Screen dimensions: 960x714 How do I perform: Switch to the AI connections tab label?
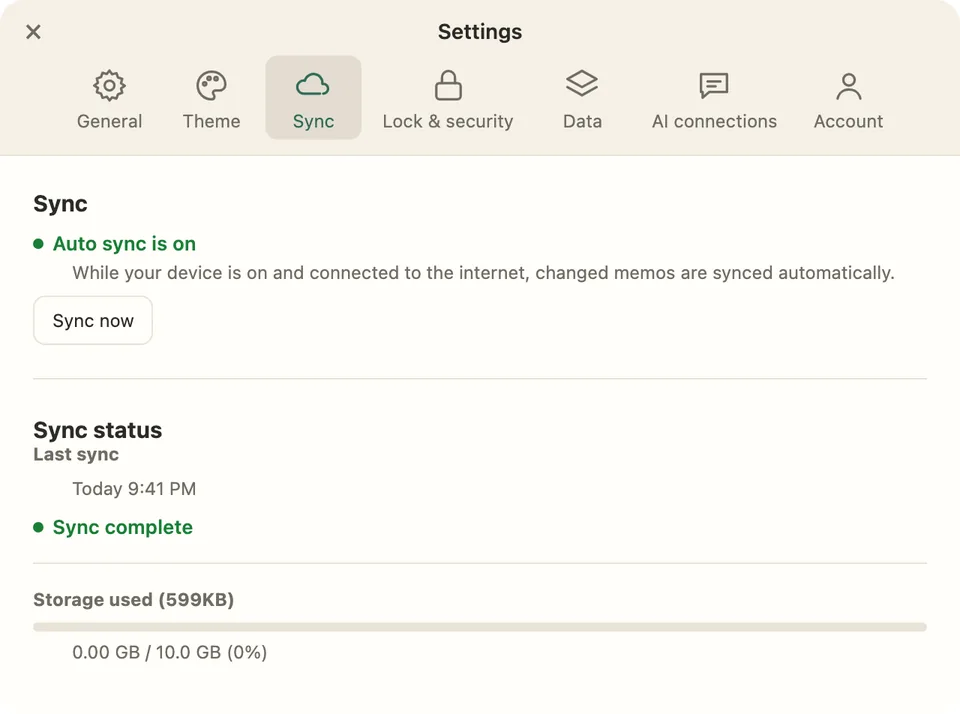coord(714,121)
